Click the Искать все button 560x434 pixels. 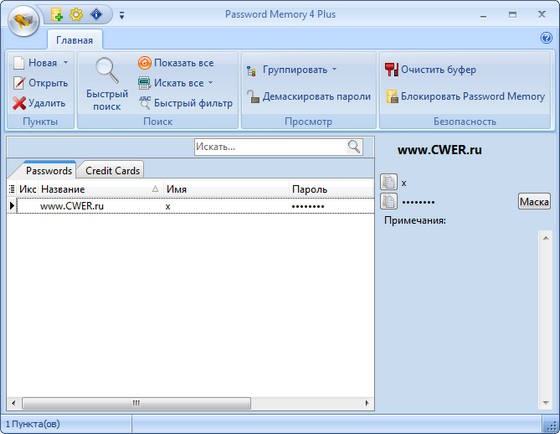click(171, 83)
